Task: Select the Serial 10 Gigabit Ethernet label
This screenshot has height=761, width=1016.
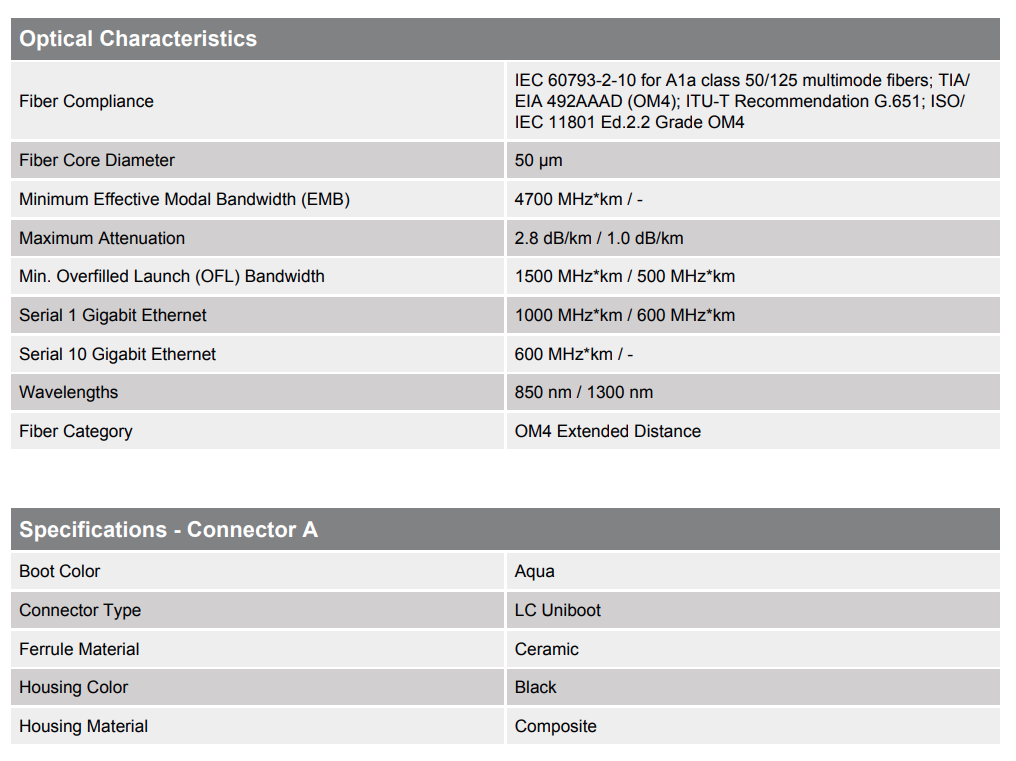Action: 117,354
